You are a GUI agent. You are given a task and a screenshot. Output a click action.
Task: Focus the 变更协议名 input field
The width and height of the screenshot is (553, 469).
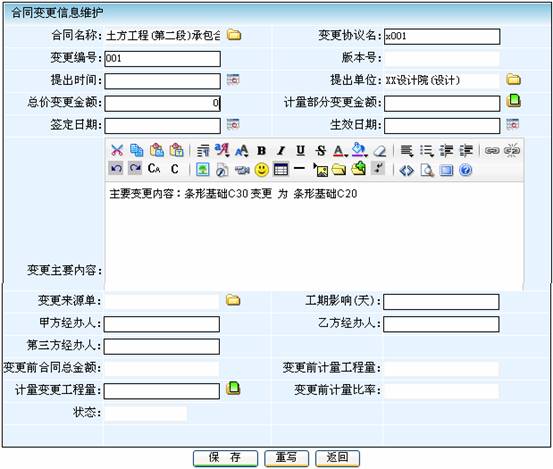pos(442,36)
